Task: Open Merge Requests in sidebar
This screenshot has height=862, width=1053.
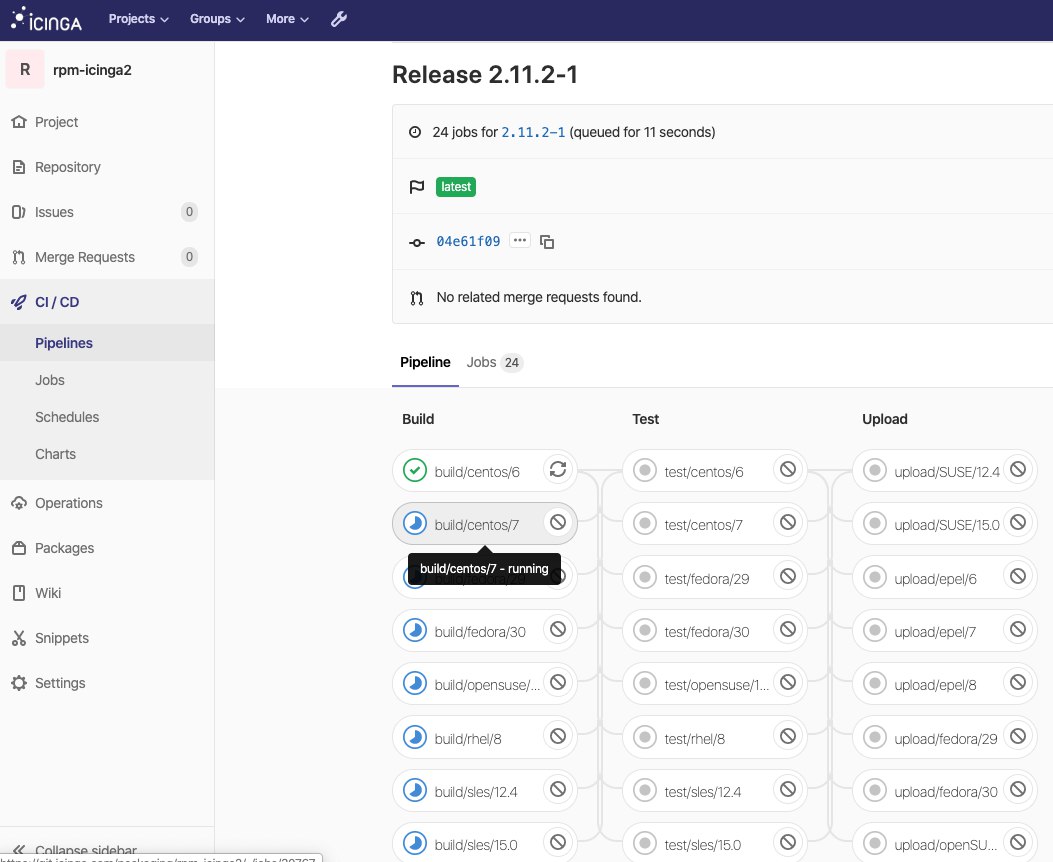Action: tap(85, 257)
